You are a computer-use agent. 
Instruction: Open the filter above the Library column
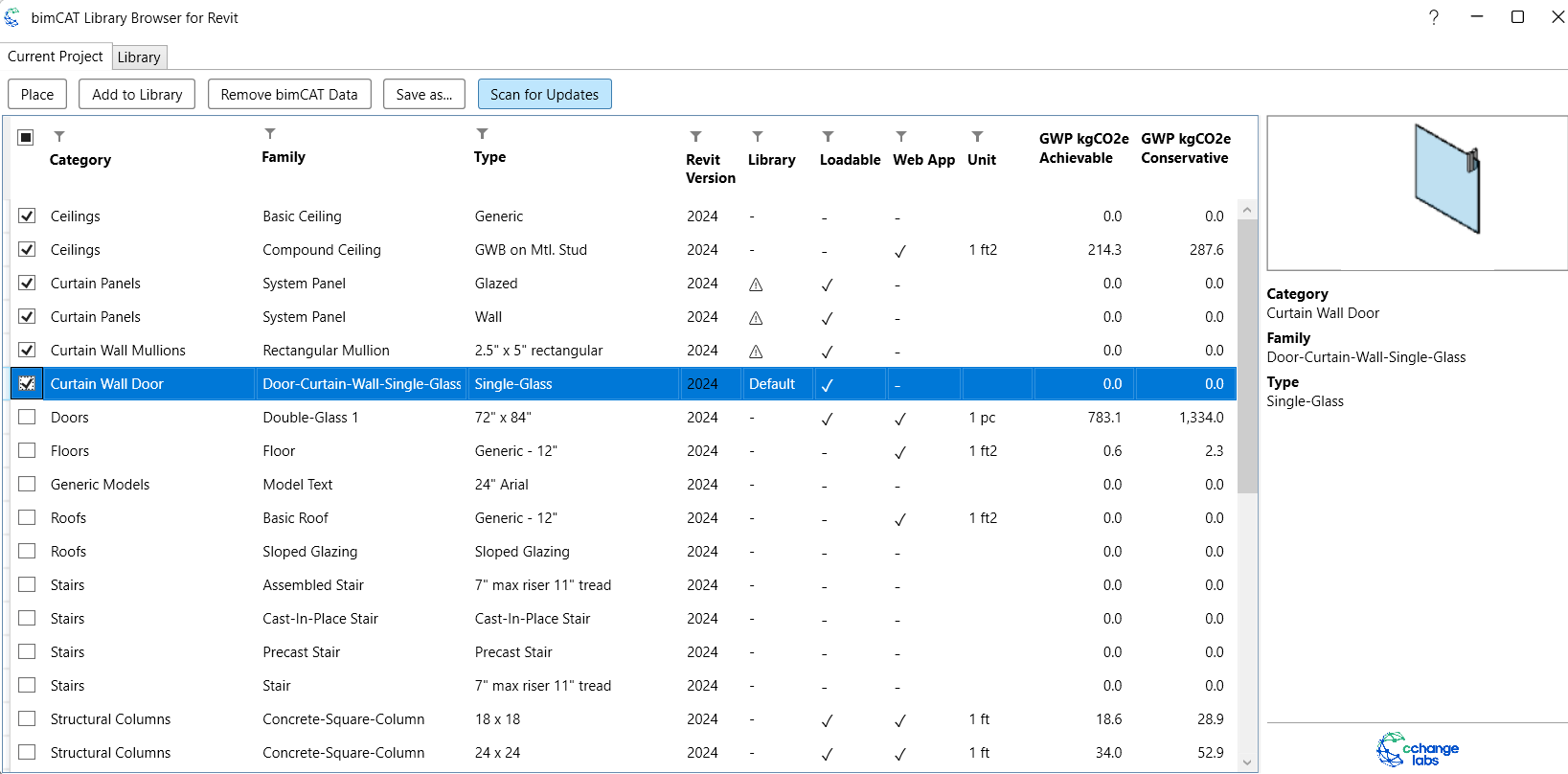758,137
